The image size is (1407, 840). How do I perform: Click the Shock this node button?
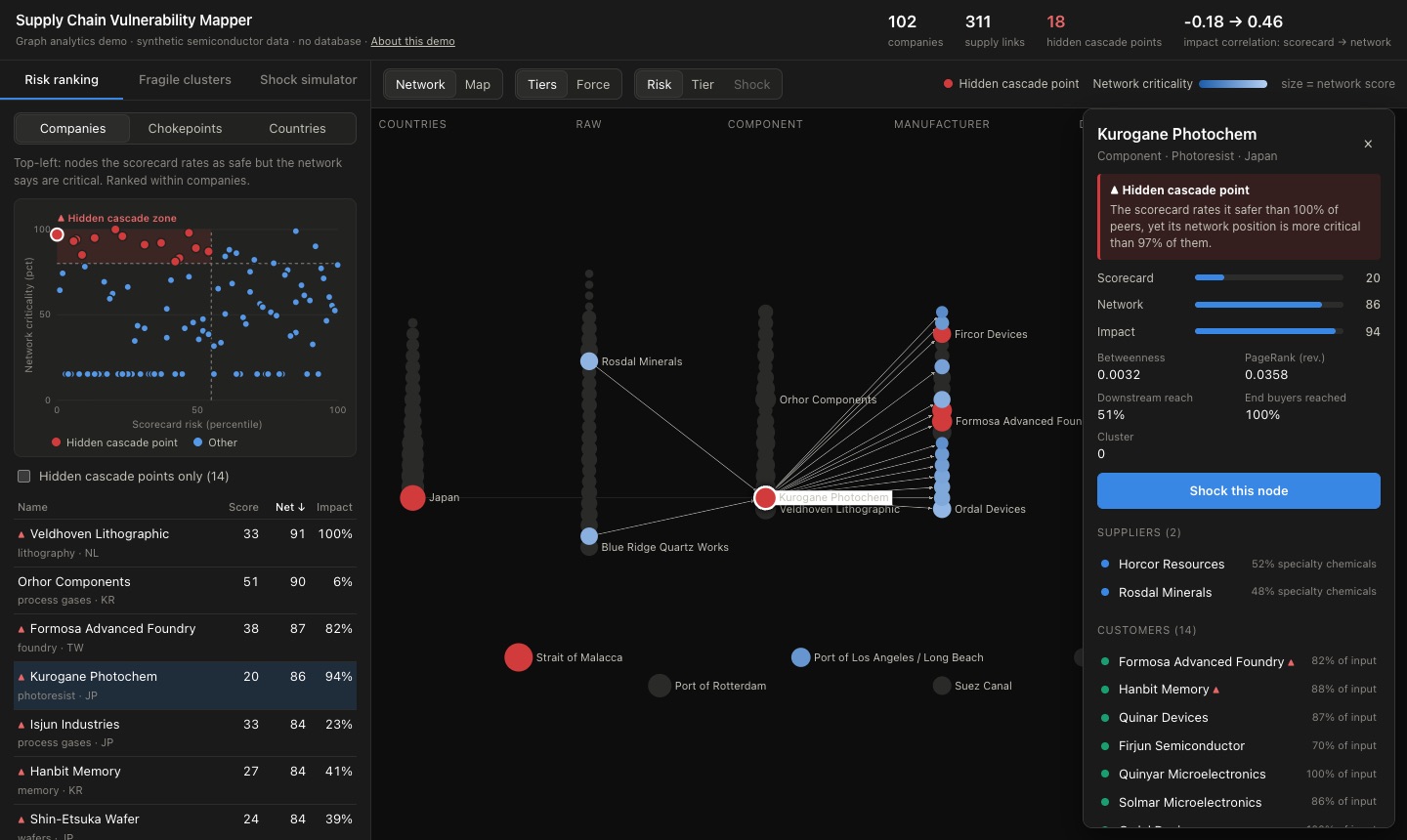[x=1239, y=490]
